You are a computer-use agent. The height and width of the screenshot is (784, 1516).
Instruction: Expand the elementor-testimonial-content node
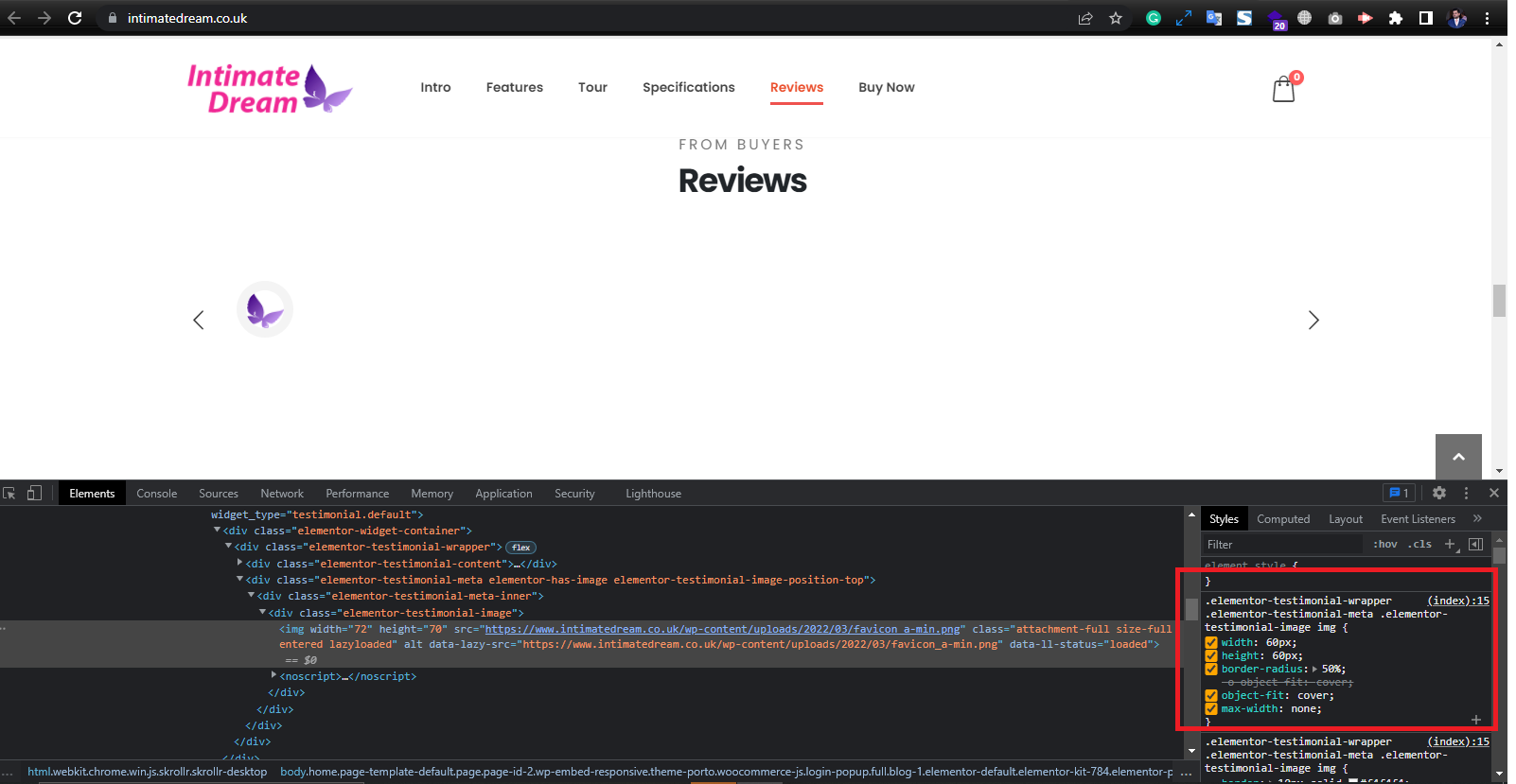(239, 563)
